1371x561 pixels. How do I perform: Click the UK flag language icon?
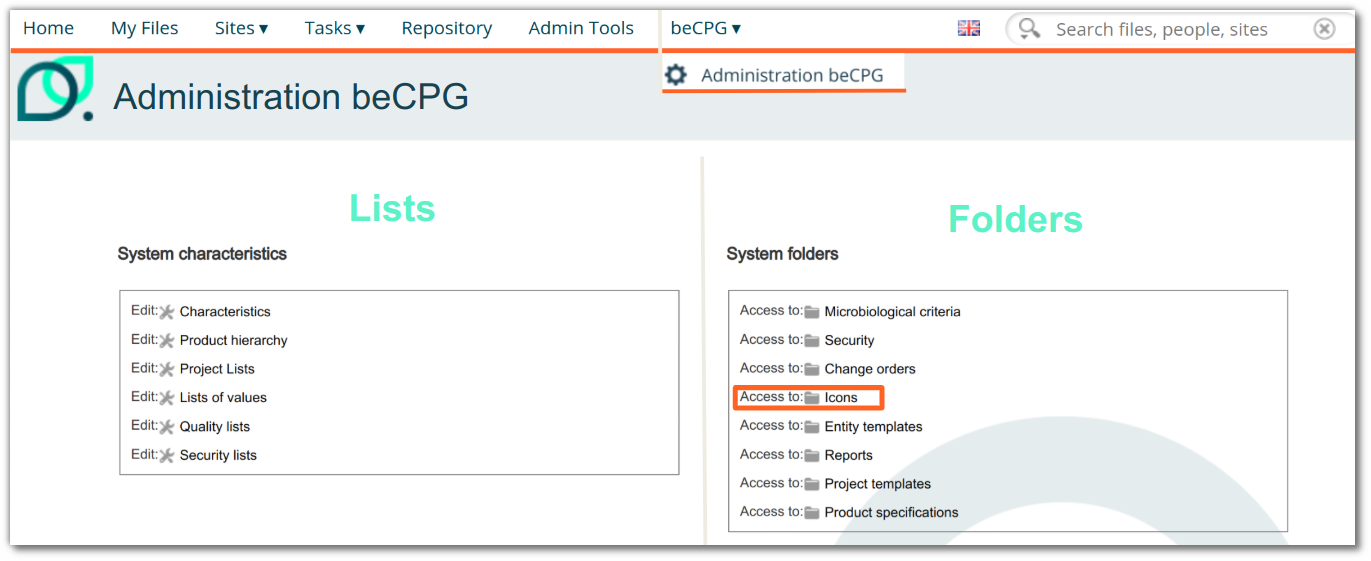coord(968,29)
